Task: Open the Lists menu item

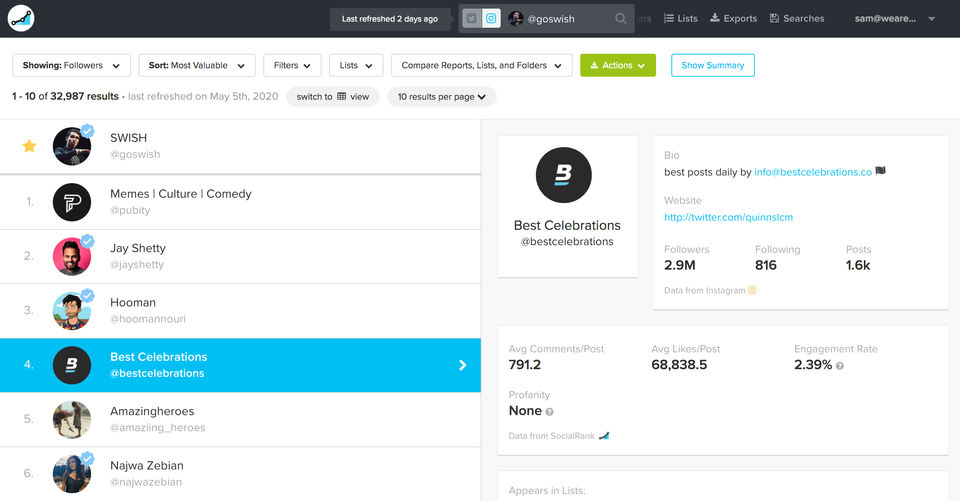Action: tap(681, 18)
